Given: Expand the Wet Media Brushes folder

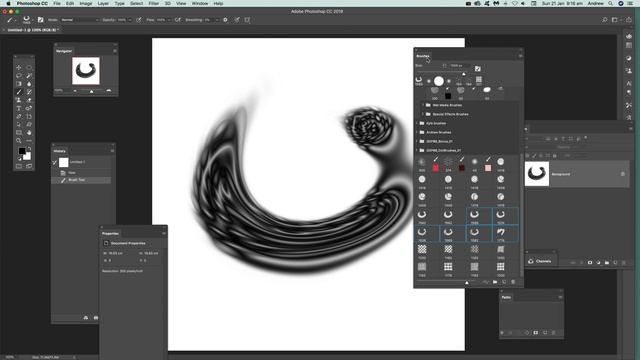Looking at the screenshot, I should point(423,105).
